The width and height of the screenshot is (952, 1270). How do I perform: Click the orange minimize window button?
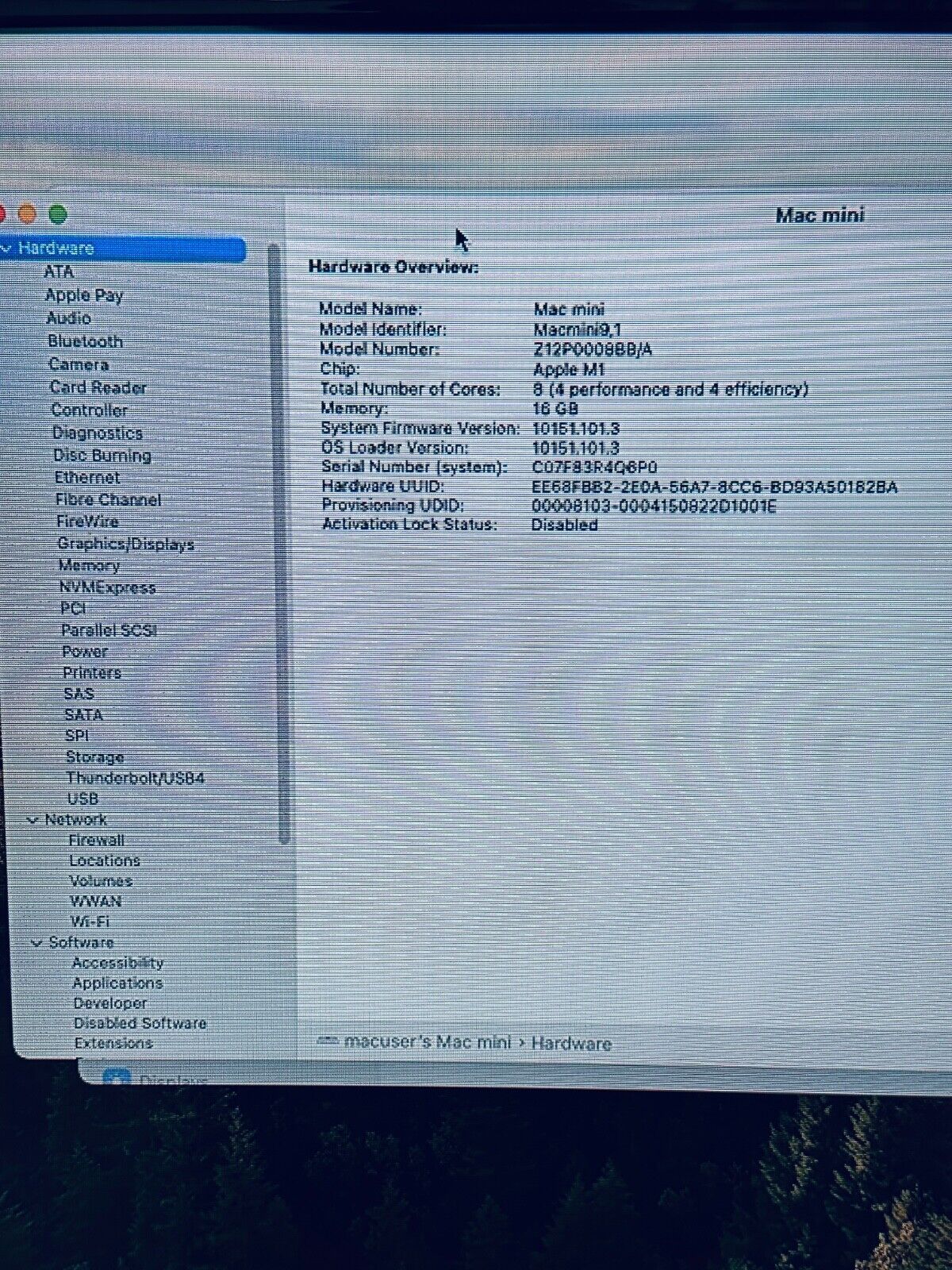(27, 214)
